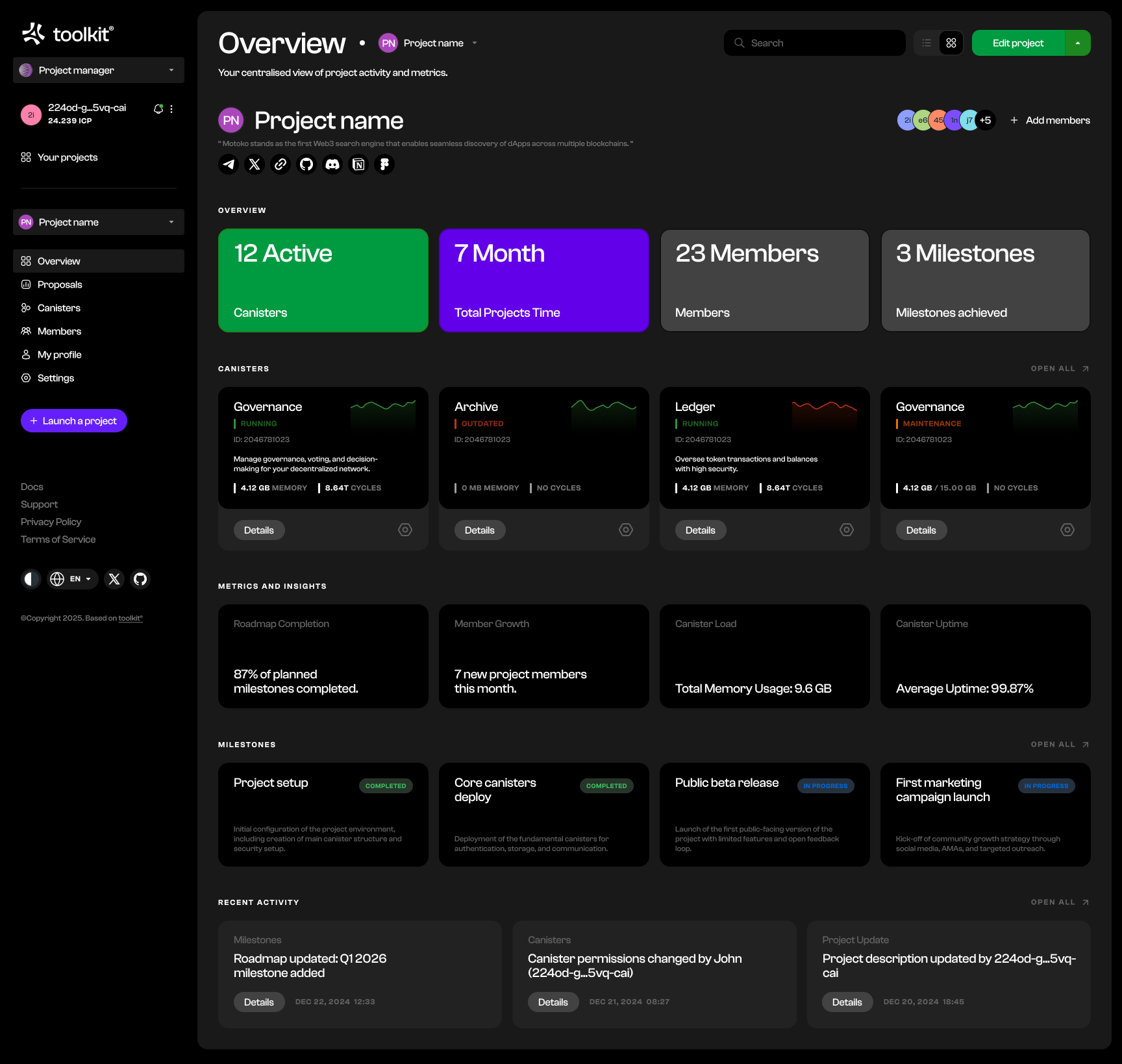Open the account three-dot menu
The width and height of the screenshot is (1122, 1064).
(x=171, y=109)
